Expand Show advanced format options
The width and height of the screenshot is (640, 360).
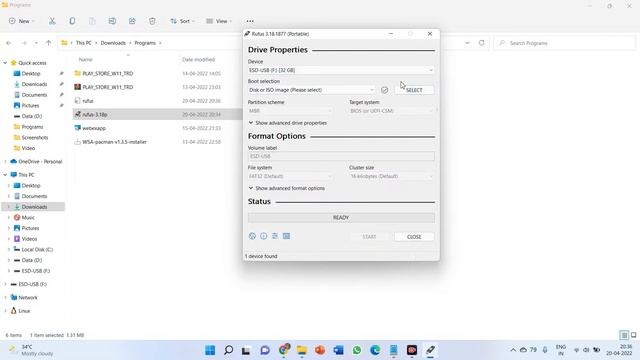pos(287,188)
